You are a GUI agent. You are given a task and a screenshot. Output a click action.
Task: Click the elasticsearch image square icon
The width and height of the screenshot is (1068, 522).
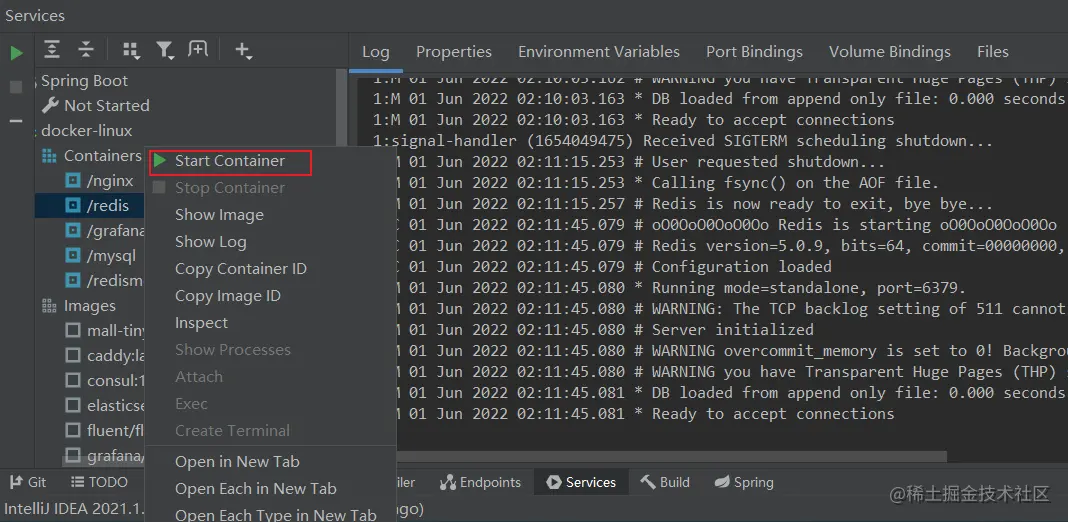(73, 405)
